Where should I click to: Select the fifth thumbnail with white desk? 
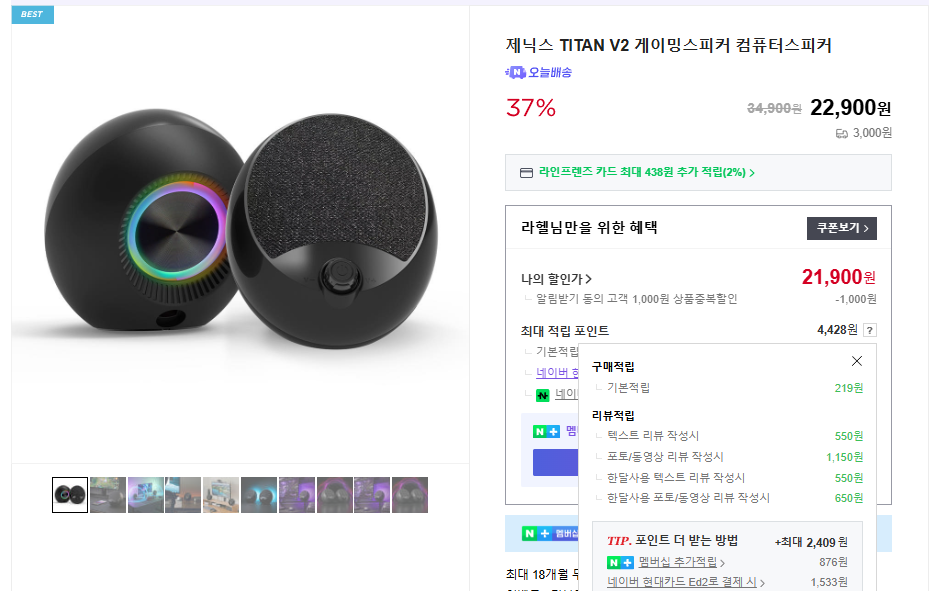click(x=221, y=495)
